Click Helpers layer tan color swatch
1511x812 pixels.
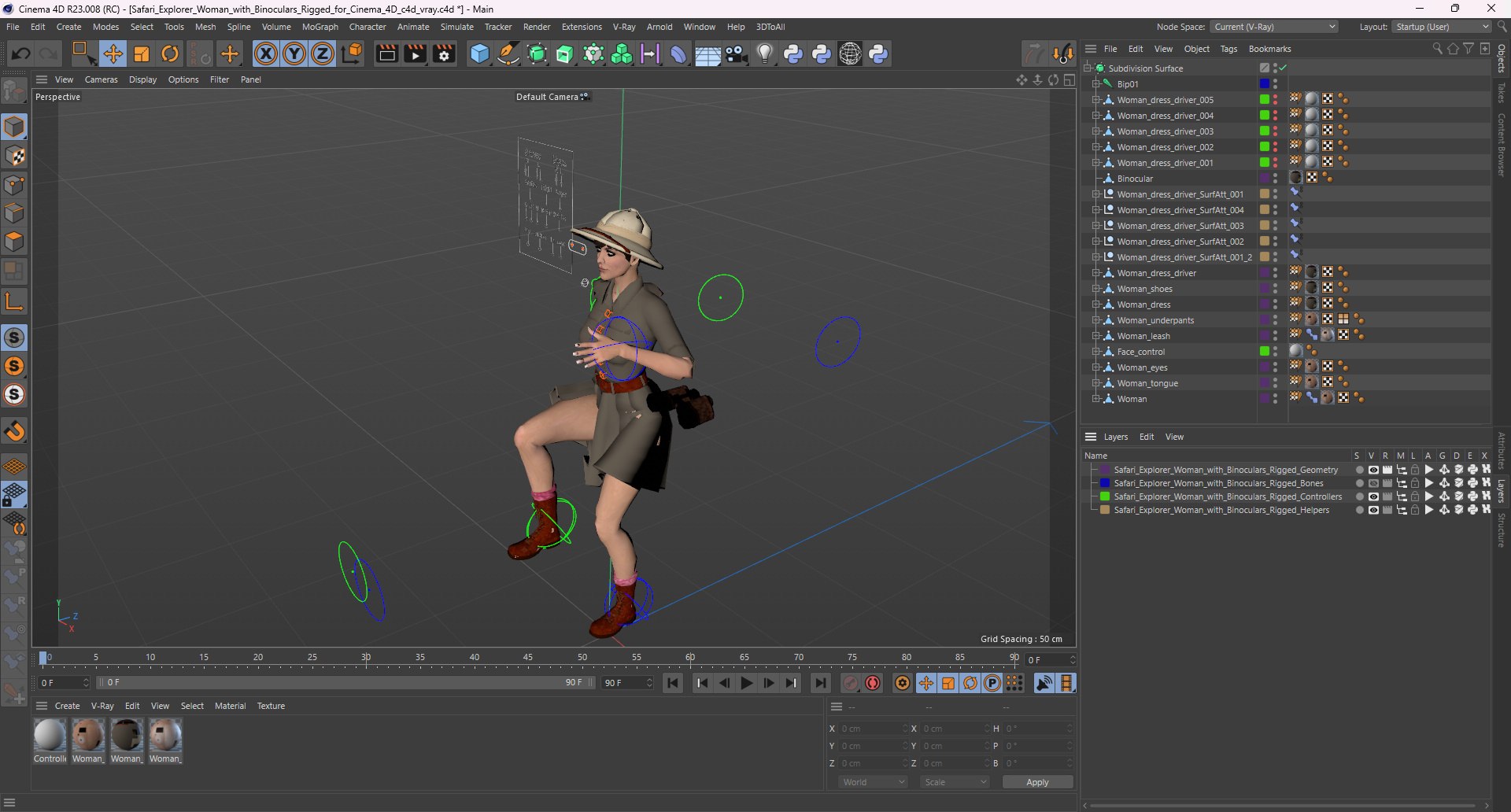pyautogui.click(x=1105, y=510)
